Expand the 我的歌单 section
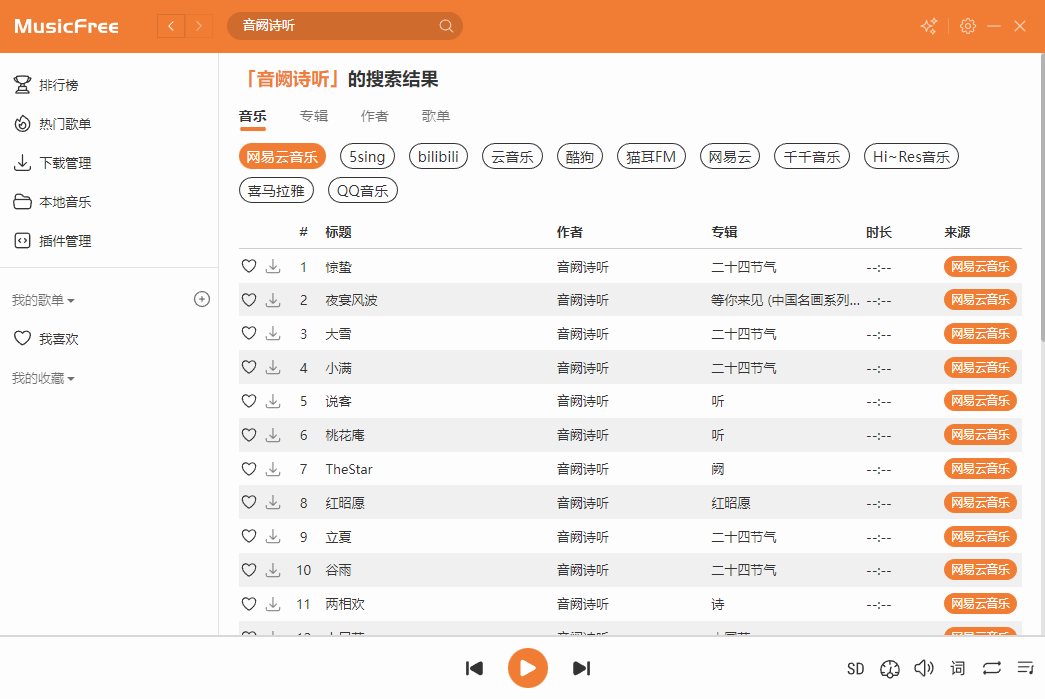Image resolution: width=1045 pixels, height=699 pixels. tap(43, 300)
